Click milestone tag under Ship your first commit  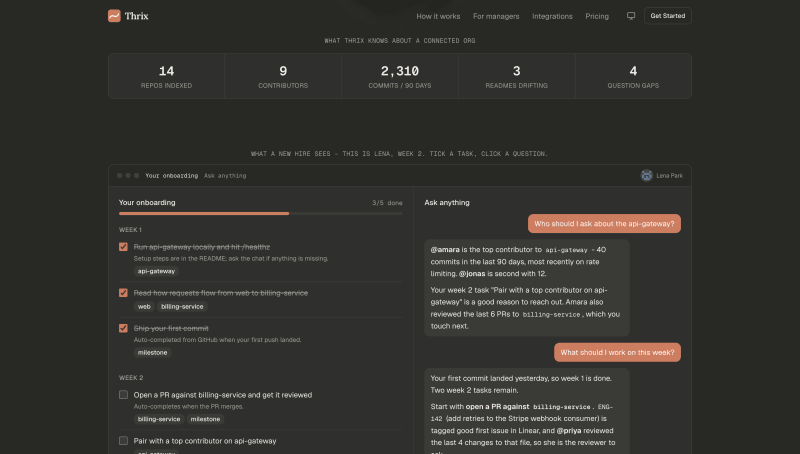tap(153, 352)
